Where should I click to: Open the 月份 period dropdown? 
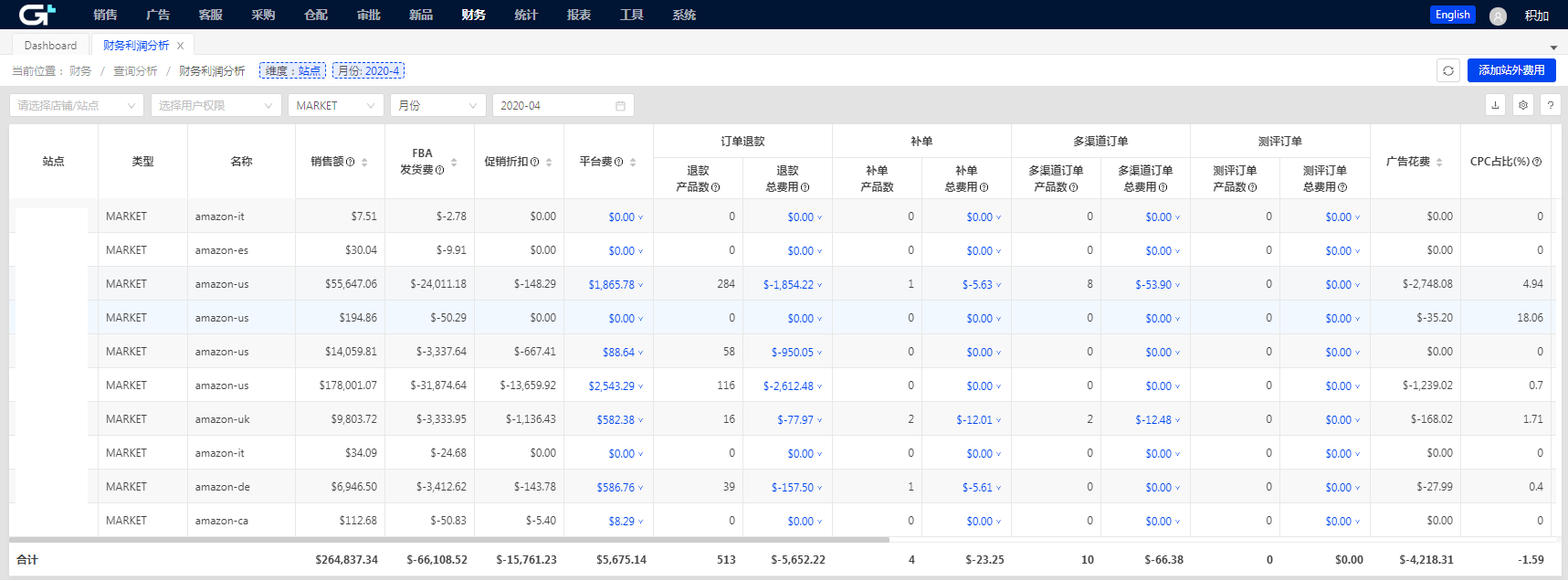[438, 106]
